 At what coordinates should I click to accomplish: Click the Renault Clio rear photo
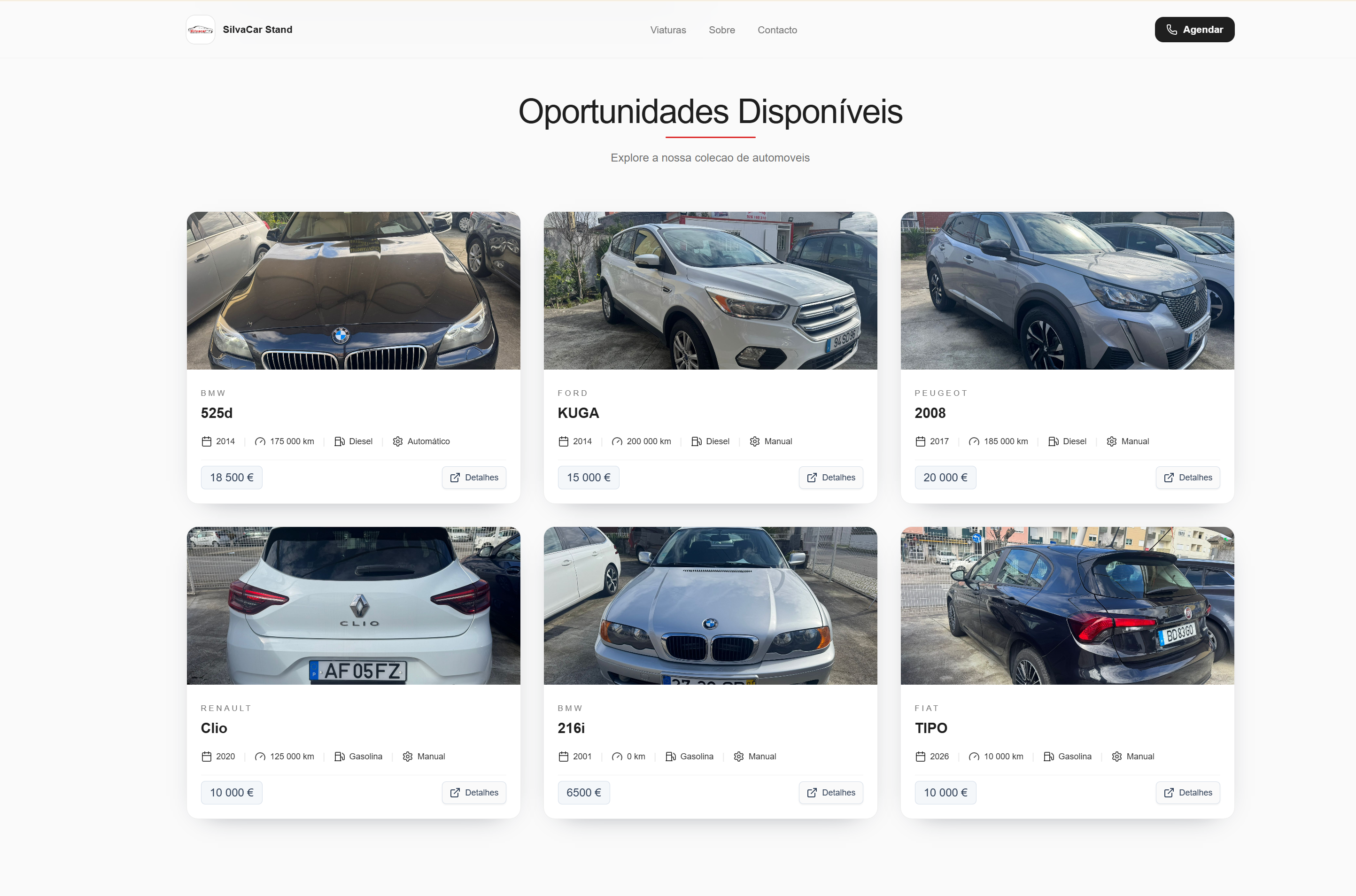pos(353,605)
